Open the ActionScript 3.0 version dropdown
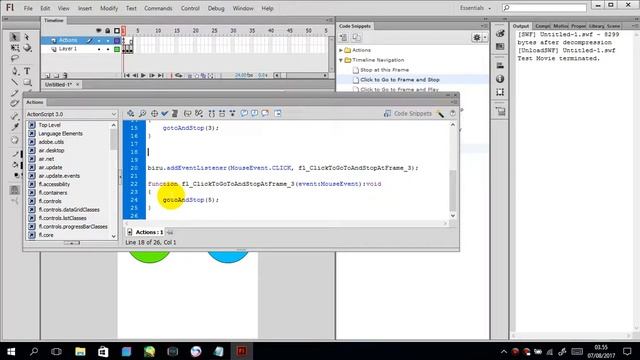Image resolution: width=640 pixels, height=360 pixels. 71,114
